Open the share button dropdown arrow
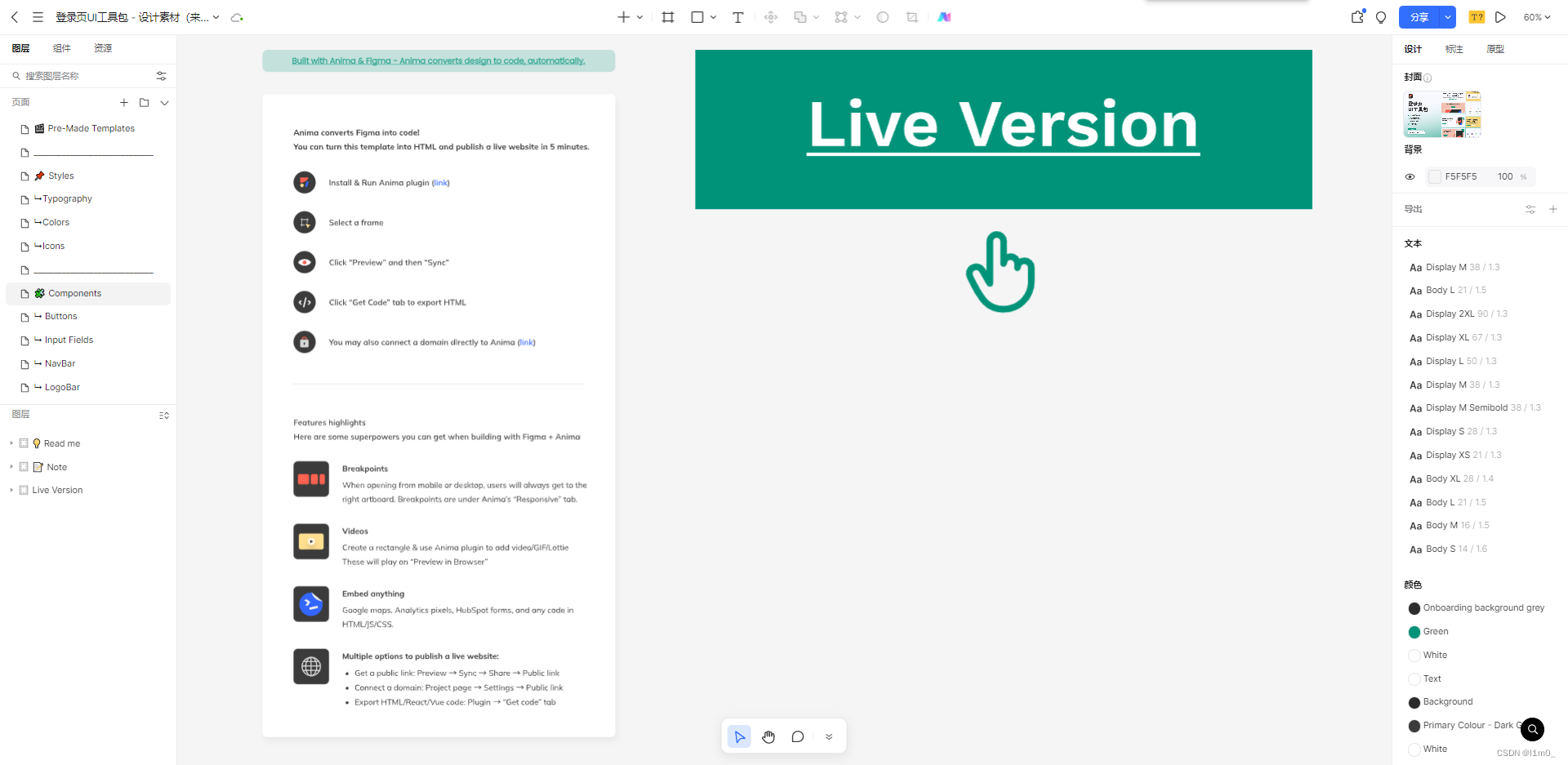 point(1448,17)
